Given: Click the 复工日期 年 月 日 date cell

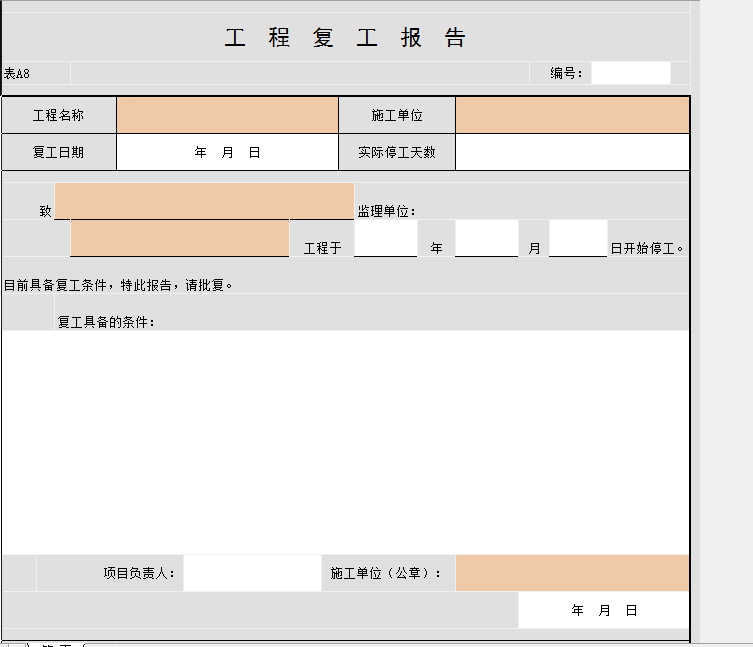Looking at the screenshot, I should coord(227,152).
